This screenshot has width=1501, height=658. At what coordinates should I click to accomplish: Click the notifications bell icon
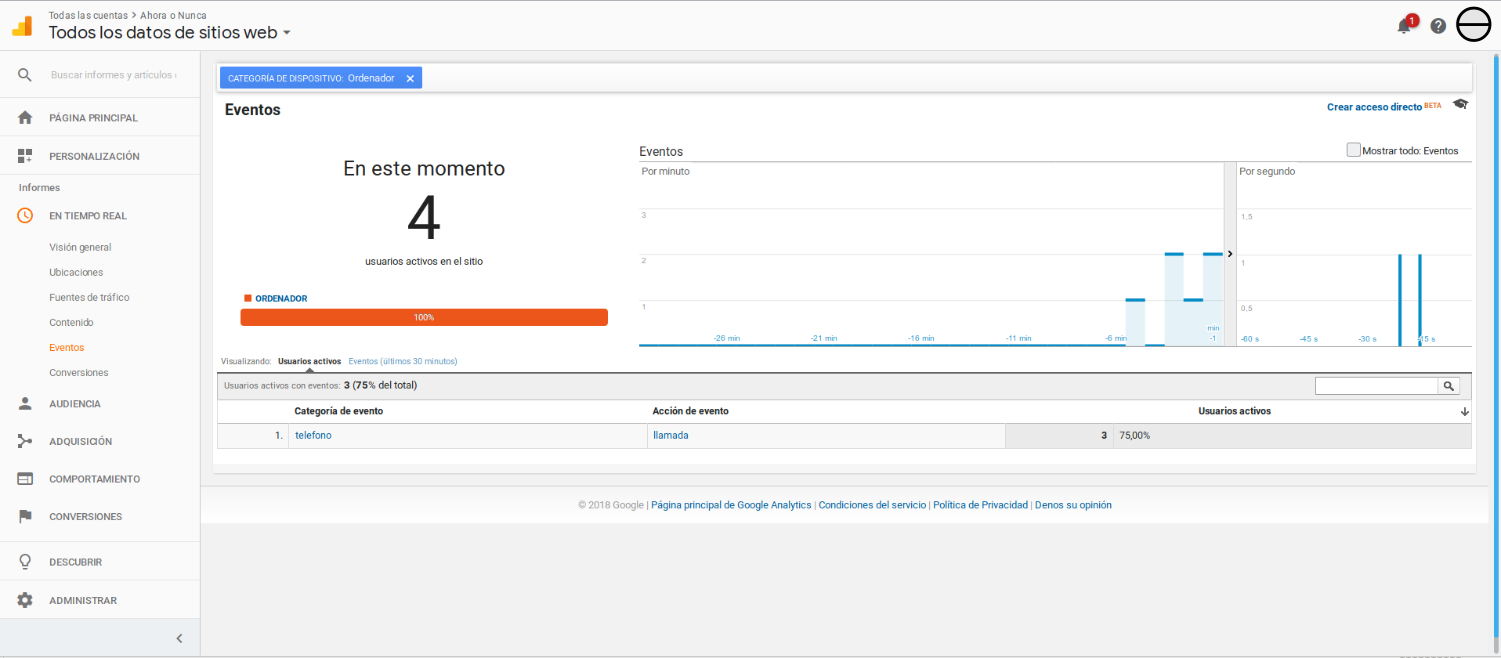coord(1404,26)
